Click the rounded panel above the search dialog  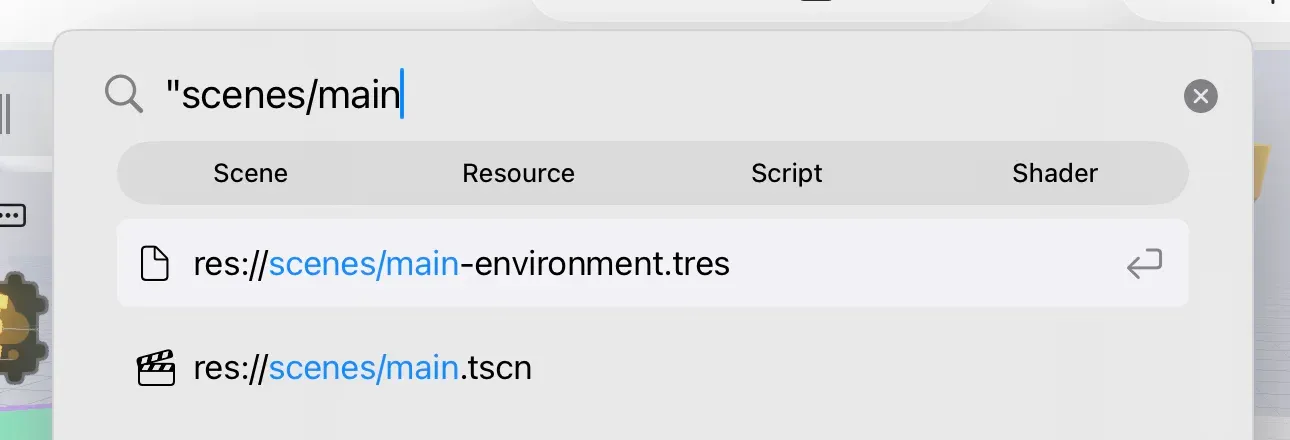(x=760, y=9)
